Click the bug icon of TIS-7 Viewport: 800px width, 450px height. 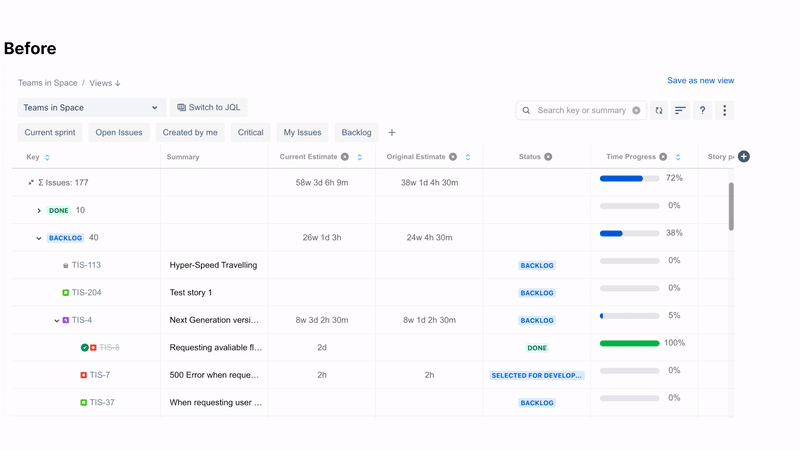point(84,375)
